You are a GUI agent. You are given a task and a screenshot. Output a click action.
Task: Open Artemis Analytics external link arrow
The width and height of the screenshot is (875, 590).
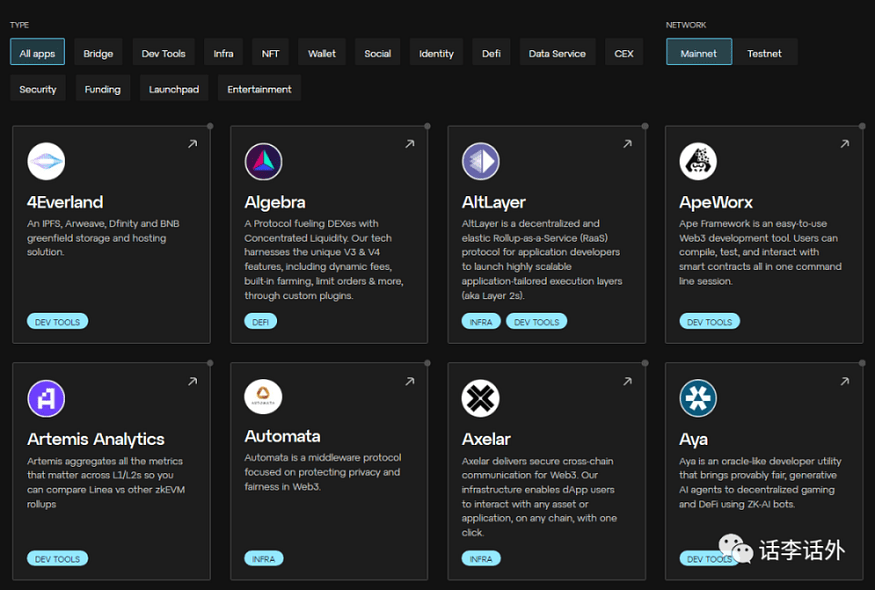tap(193, 381)
